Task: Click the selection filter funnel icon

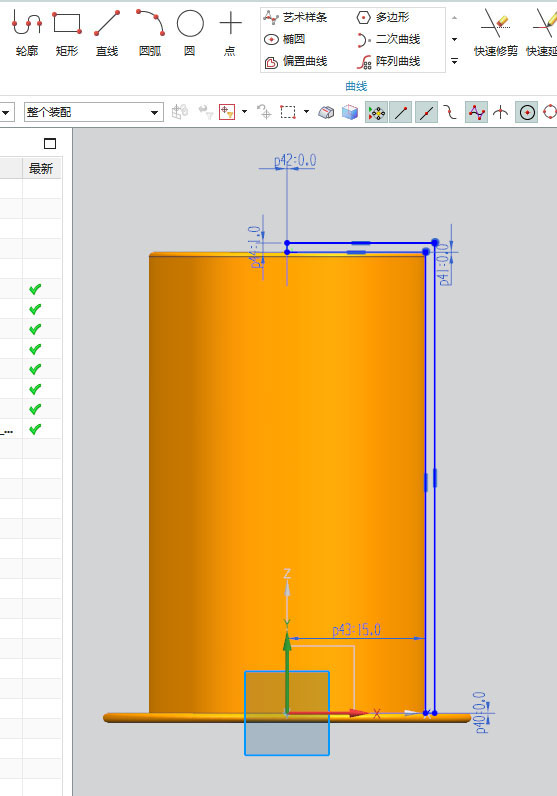Action: pos(227,112)
